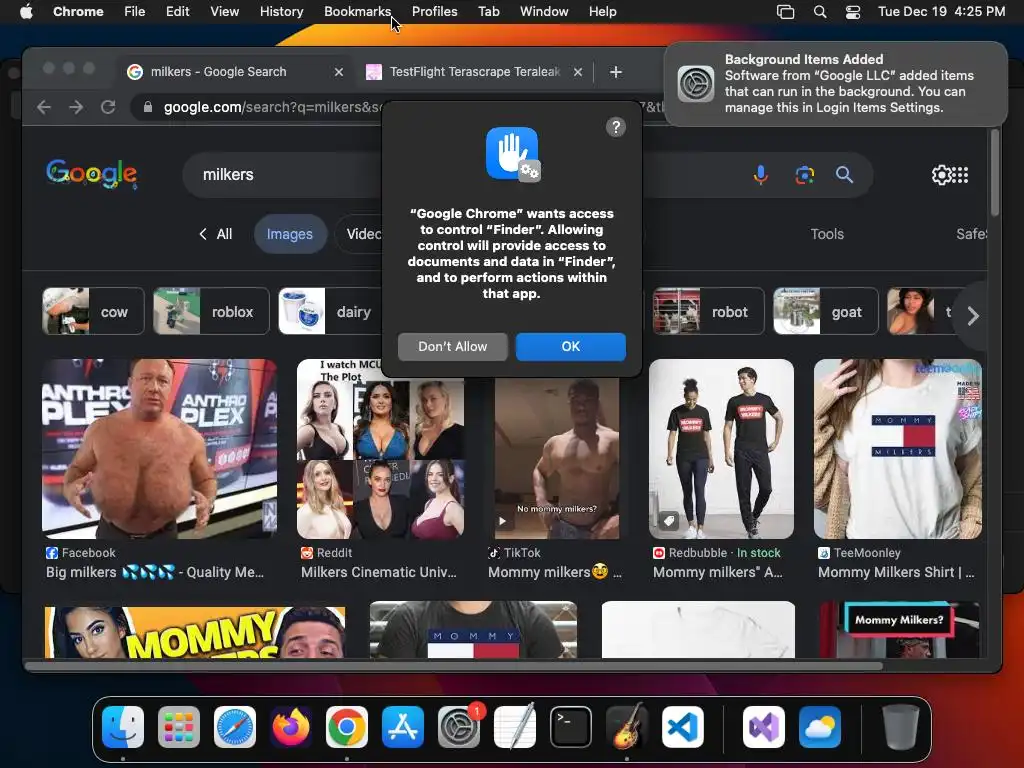The image size is (1024, 768).
Task: Open the Reddit Milkers Cinematic Univ... link
Action: pyautogui.click(x=379, y=572)
